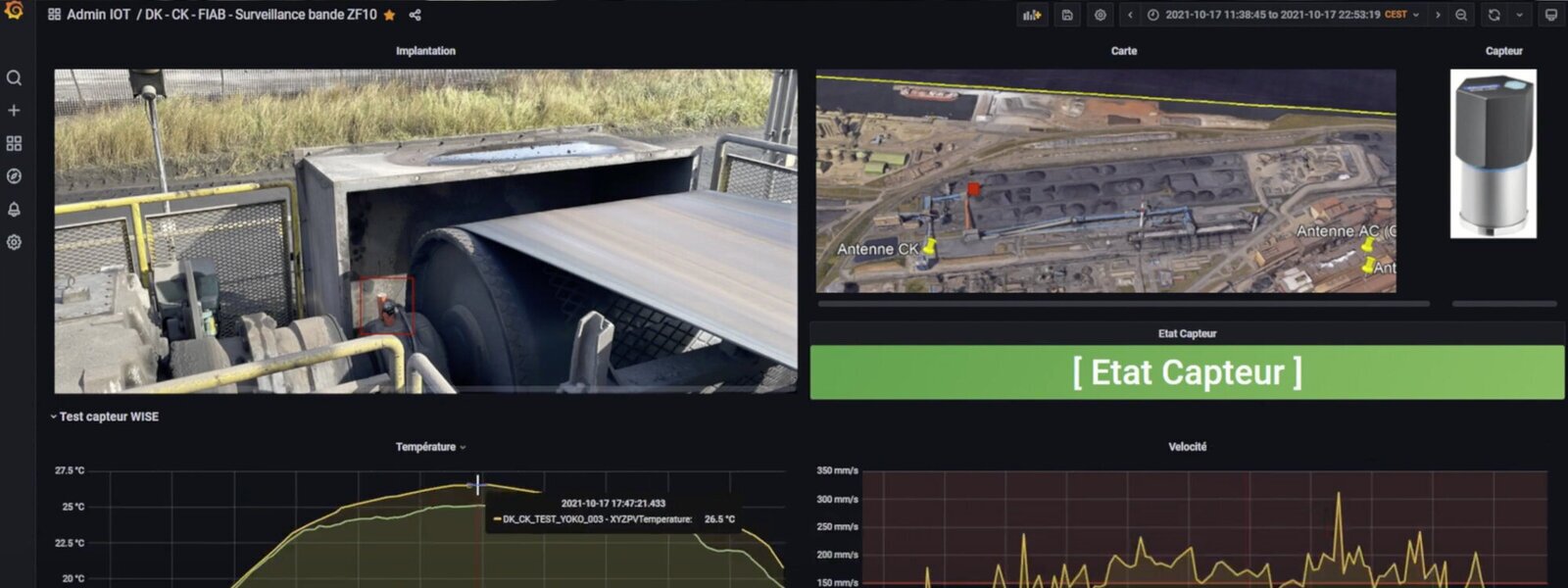
Task: Click the Add panel icon
Action: click(1031, 15)
